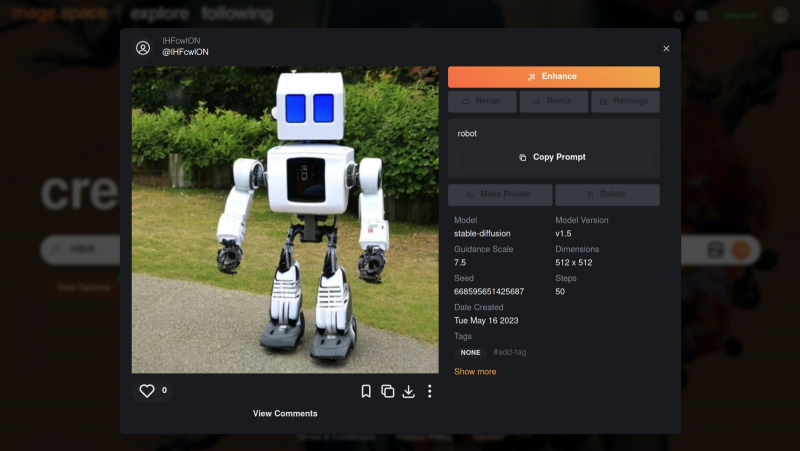Viewport: 800px width, 451px height.
Task: Like the robot image with the heart icon
Action: point(147,391)
